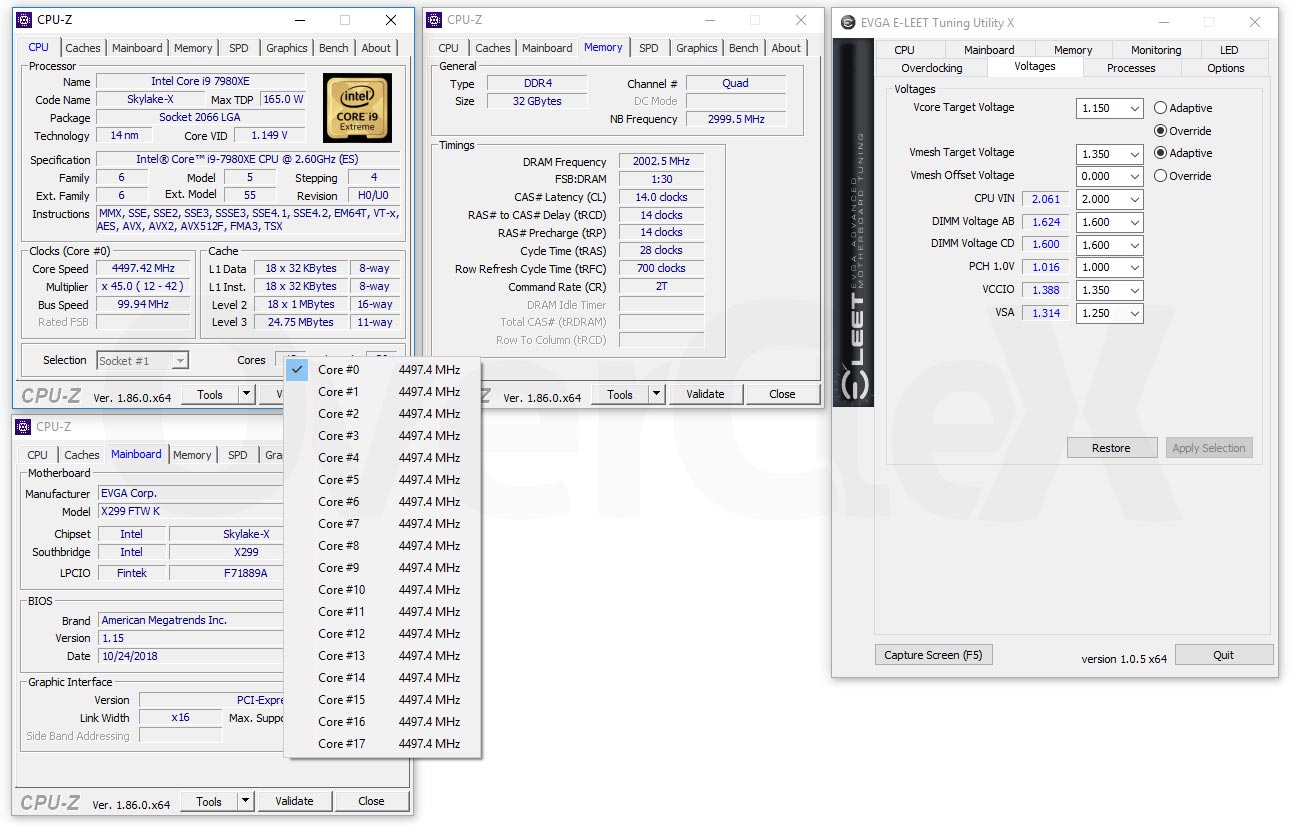Click the Intel Core i9 Extreme logo
Viewport: 1292px width, 825px height.
[x=356, y=108]
